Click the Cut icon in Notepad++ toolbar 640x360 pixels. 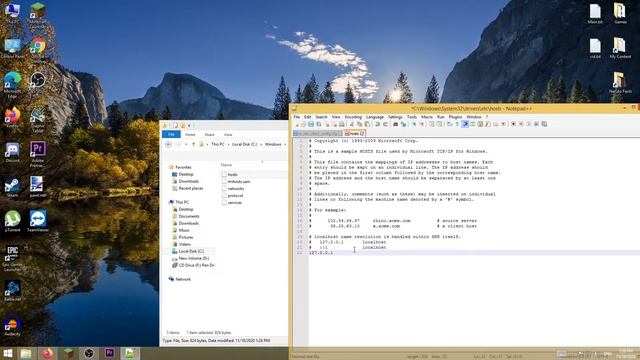point(352,124)
